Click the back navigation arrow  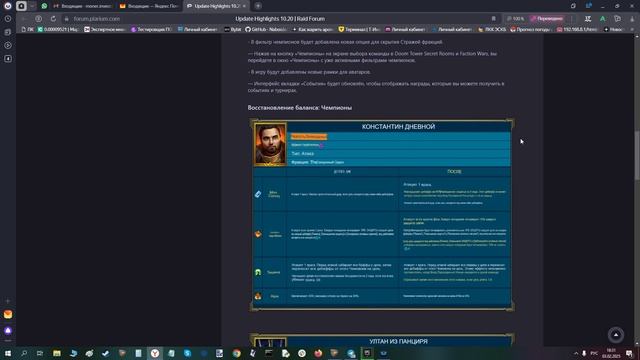coord(24,19)
